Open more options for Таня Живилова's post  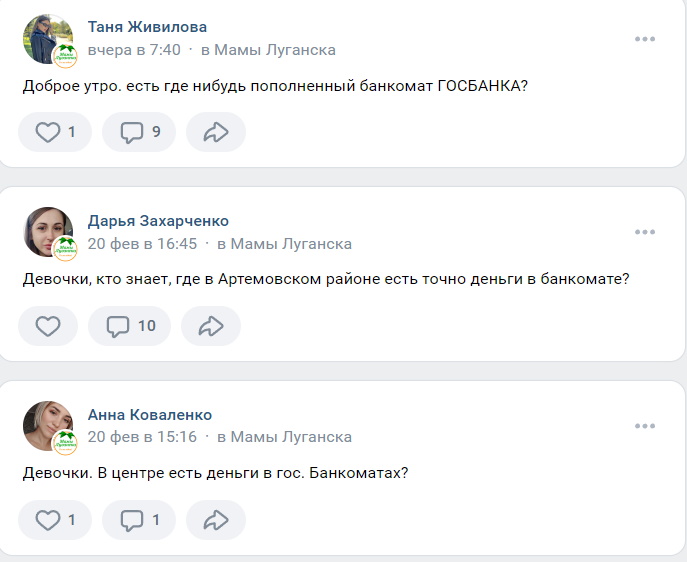tap(645, 39)
